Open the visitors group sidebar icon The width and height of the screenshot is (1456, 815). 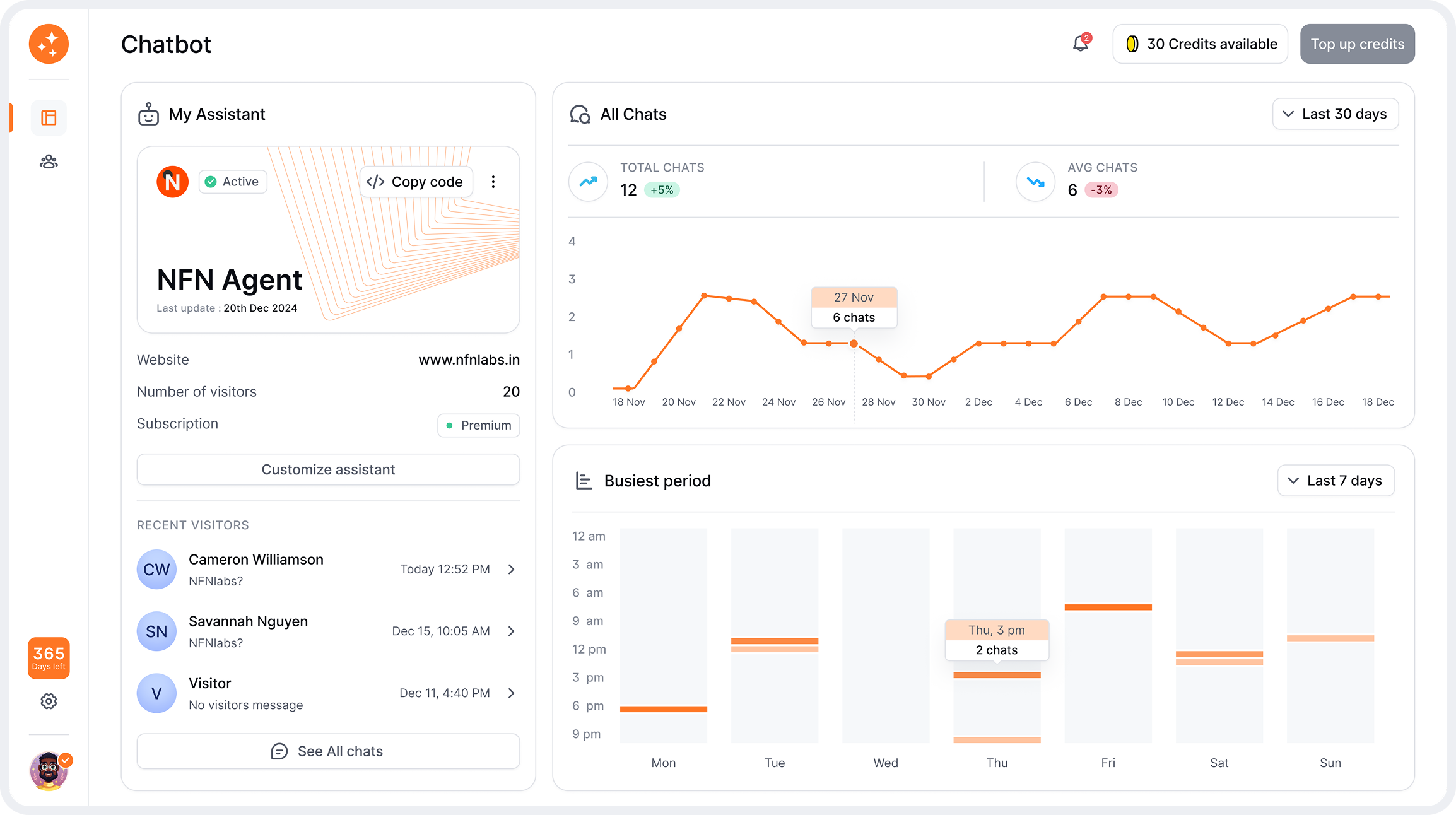[x=49, y=162]
